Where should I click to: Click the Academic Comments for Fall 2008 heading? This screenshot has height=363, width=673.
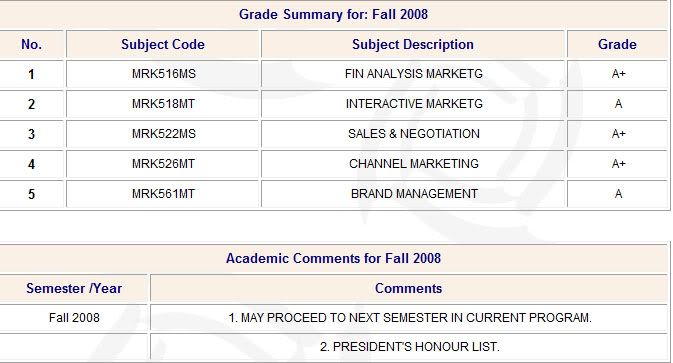point(333,258)
